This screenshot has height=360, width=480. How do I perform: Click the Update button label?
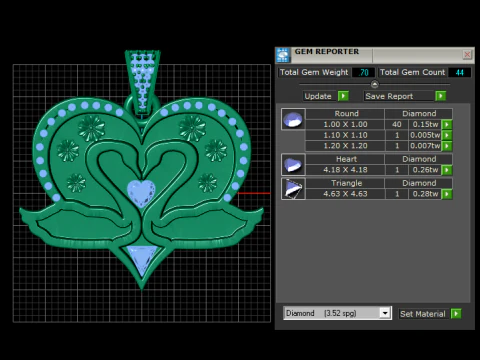coord(318,96)
